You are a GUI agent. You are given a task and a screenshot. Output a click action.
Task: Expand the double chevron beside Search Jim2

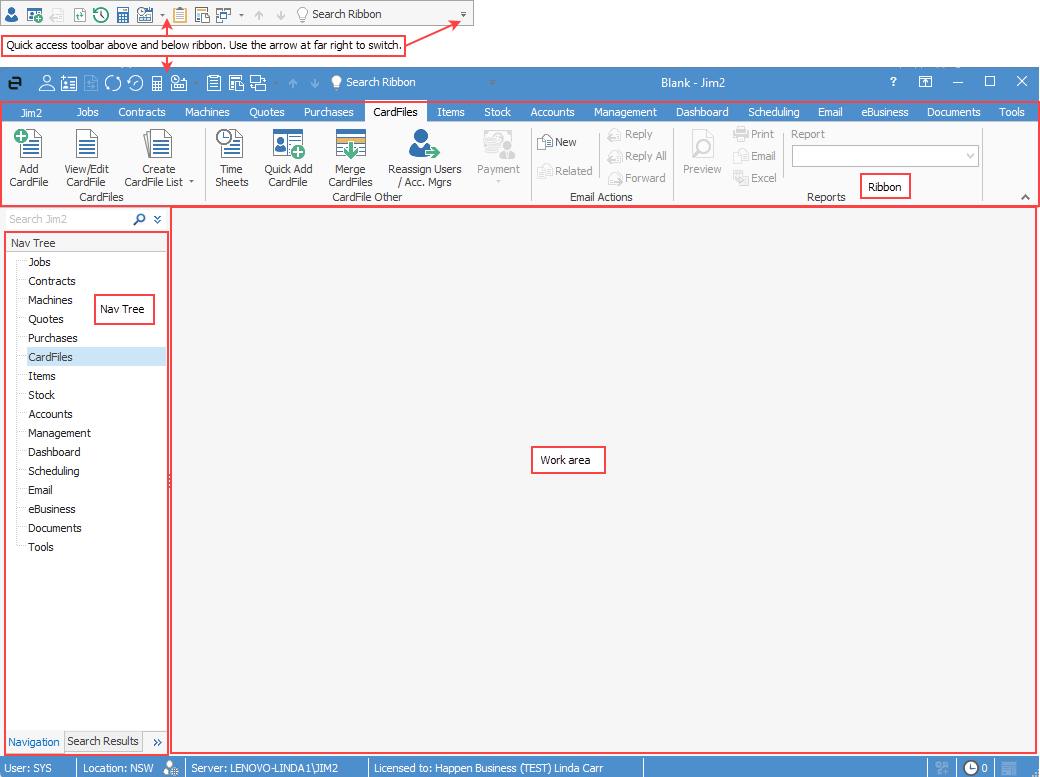pos(157,219)
